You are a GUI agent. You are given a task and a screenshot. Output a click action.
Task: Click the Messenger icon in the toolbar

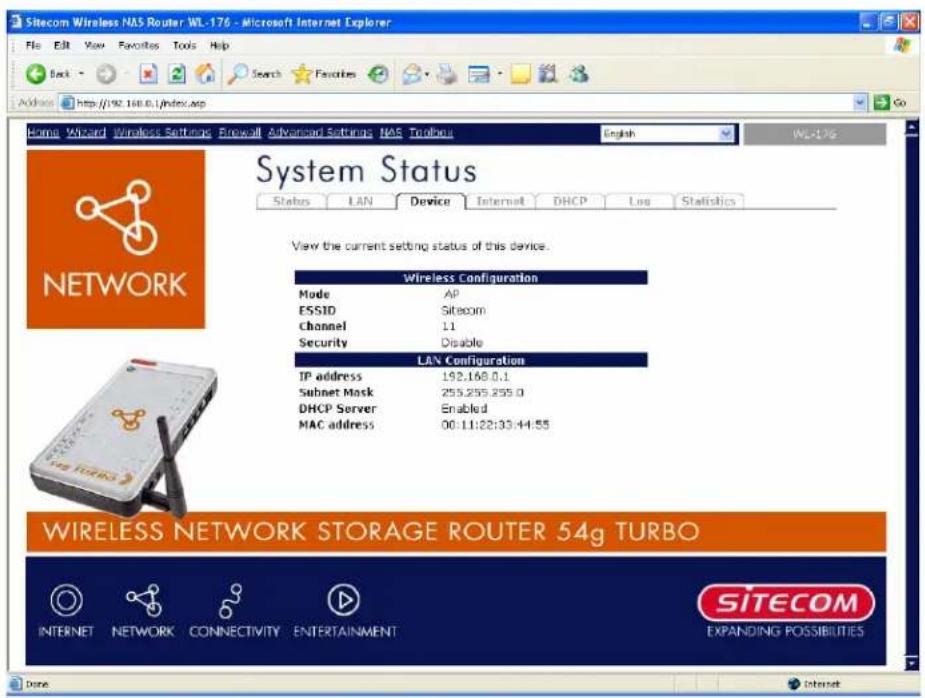(579, 74)
